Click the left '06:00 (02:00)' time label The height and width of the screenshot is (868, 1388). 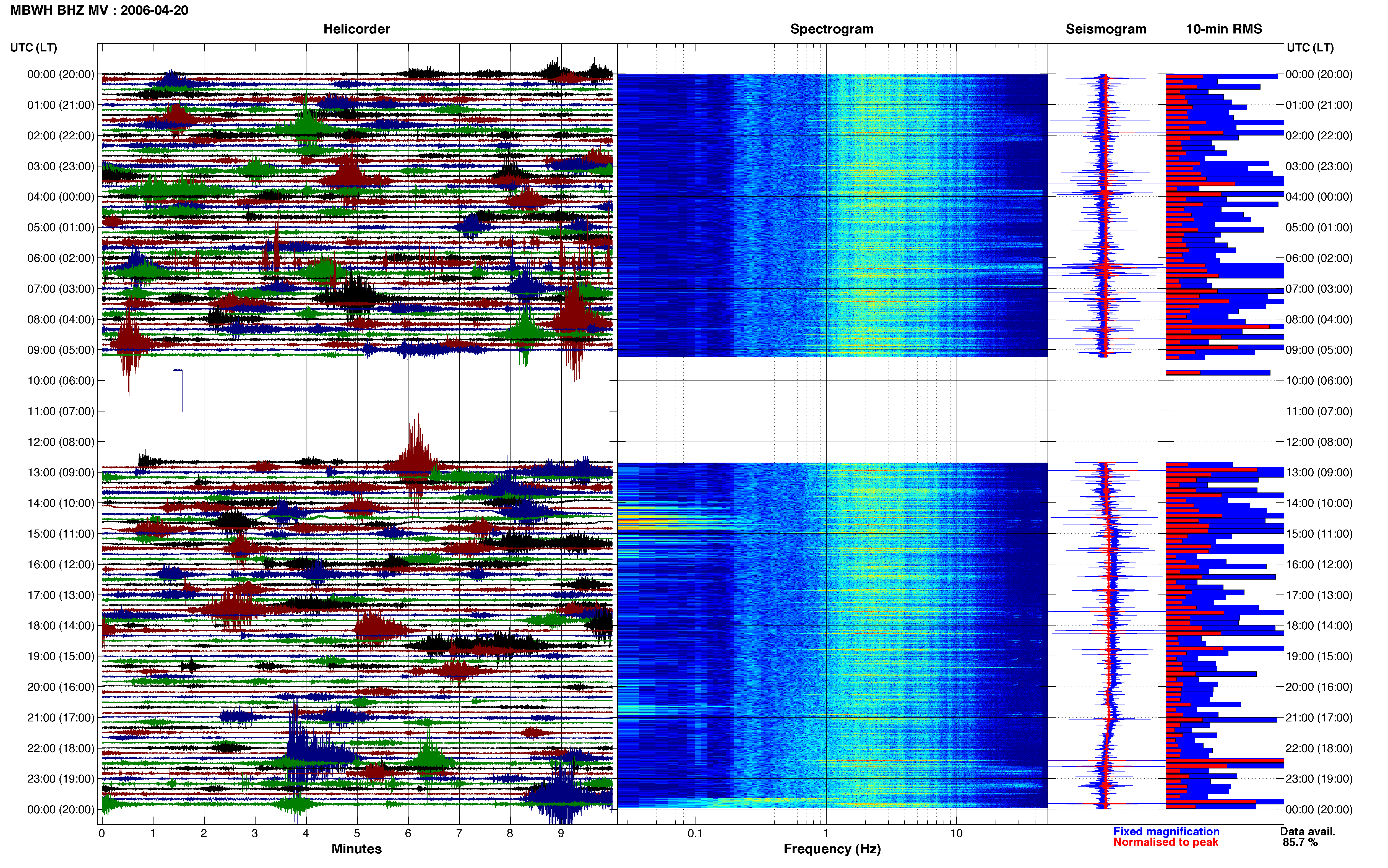point(61,258)
